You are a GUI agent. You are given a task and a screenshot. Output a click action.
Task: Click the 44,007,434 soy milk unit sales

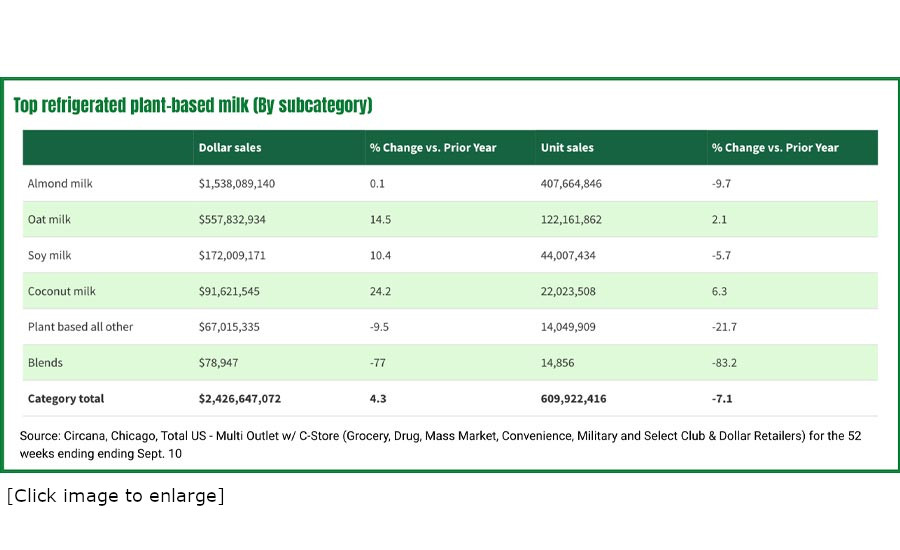(x=568, y=256)
